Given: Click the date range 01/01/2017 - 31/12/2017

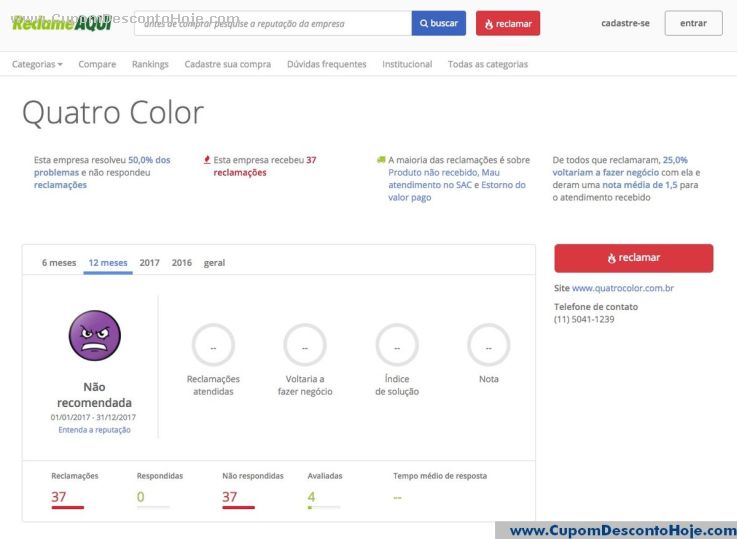Looking at the screenshot, I should coord(93,417).
